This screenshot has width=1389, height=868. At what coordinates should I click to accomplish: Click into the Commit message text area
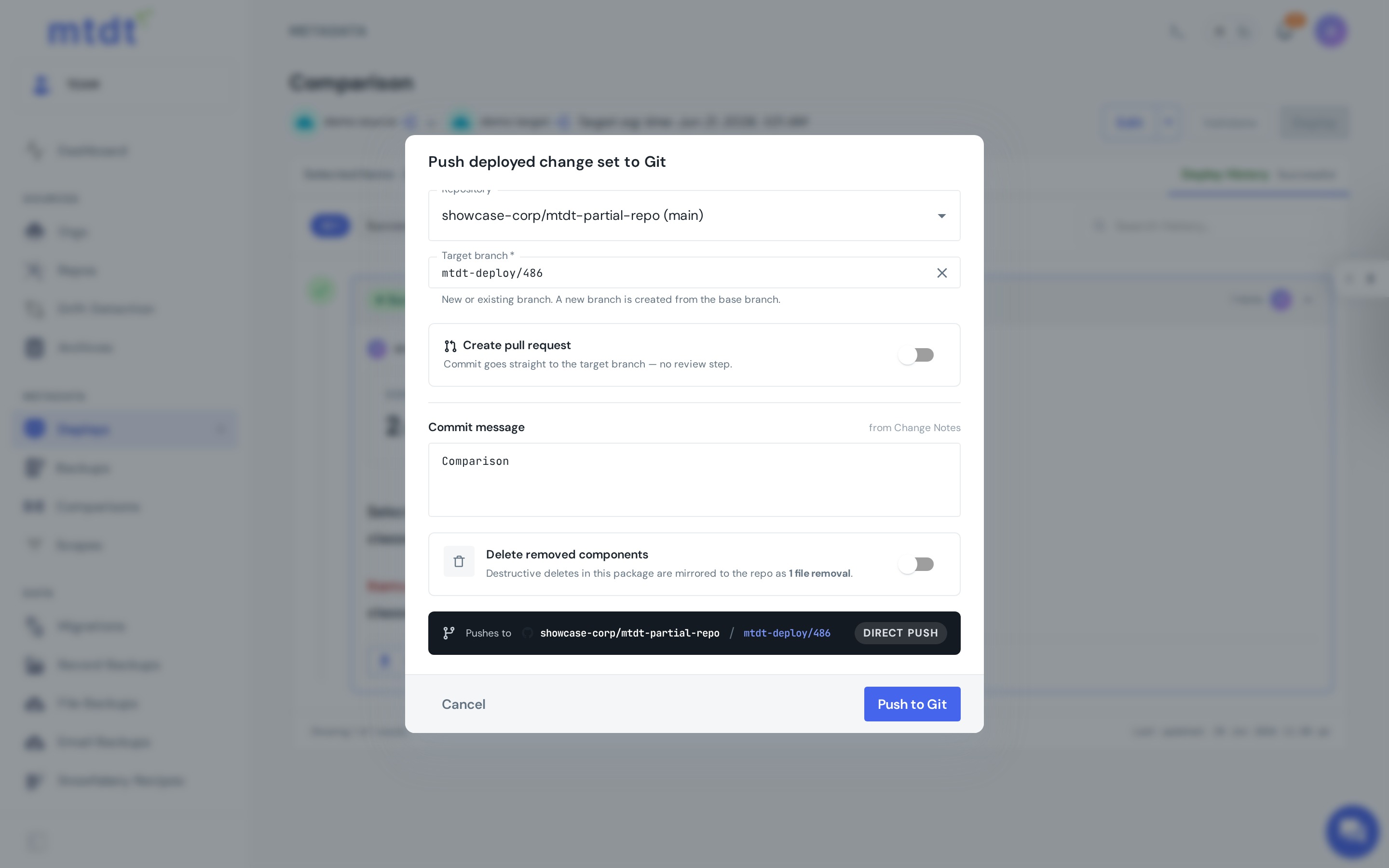pos(694,480)
